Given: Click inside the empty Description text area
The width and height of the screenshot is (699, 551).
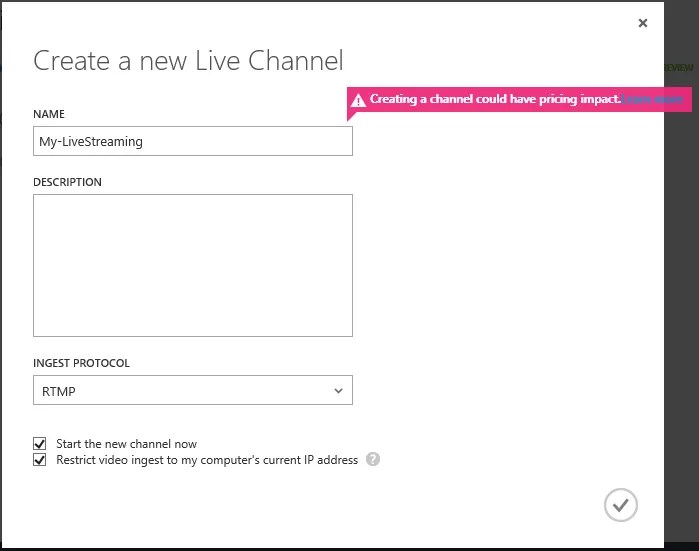Looking at the screenshot, I should click(193, 265).
